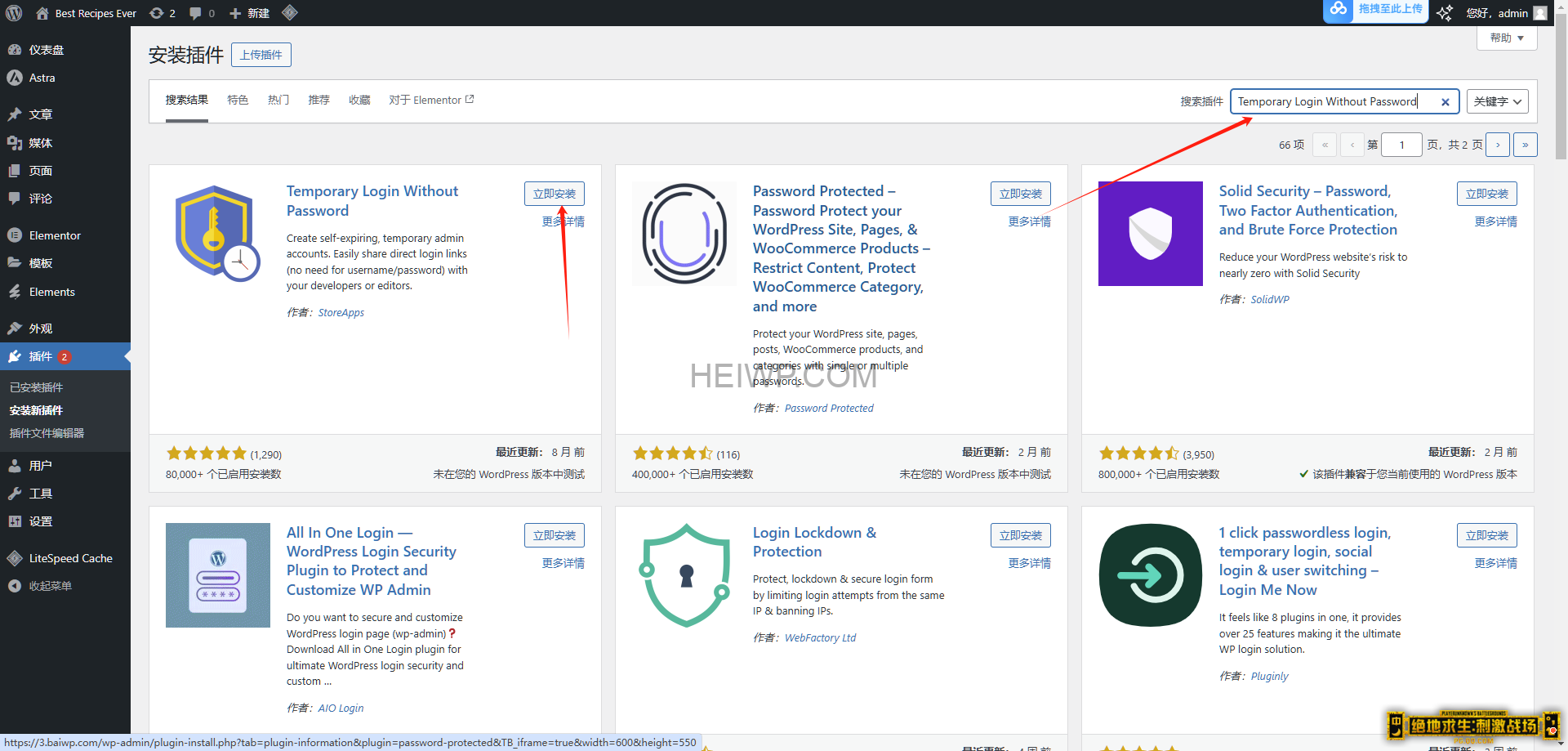Open the Elementor sidebar menu
Image resolution: width=1568 pixels, height=751 pixels.
[x=65, y=235]
